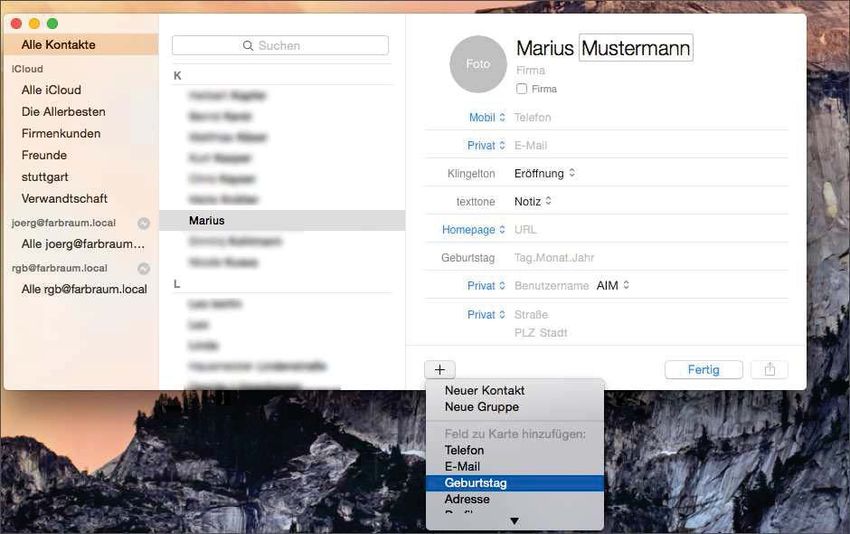Viewport: 850px width, 534px height.
Task: Expand the AIM service dropdown
Action: (x=613, y=286)
